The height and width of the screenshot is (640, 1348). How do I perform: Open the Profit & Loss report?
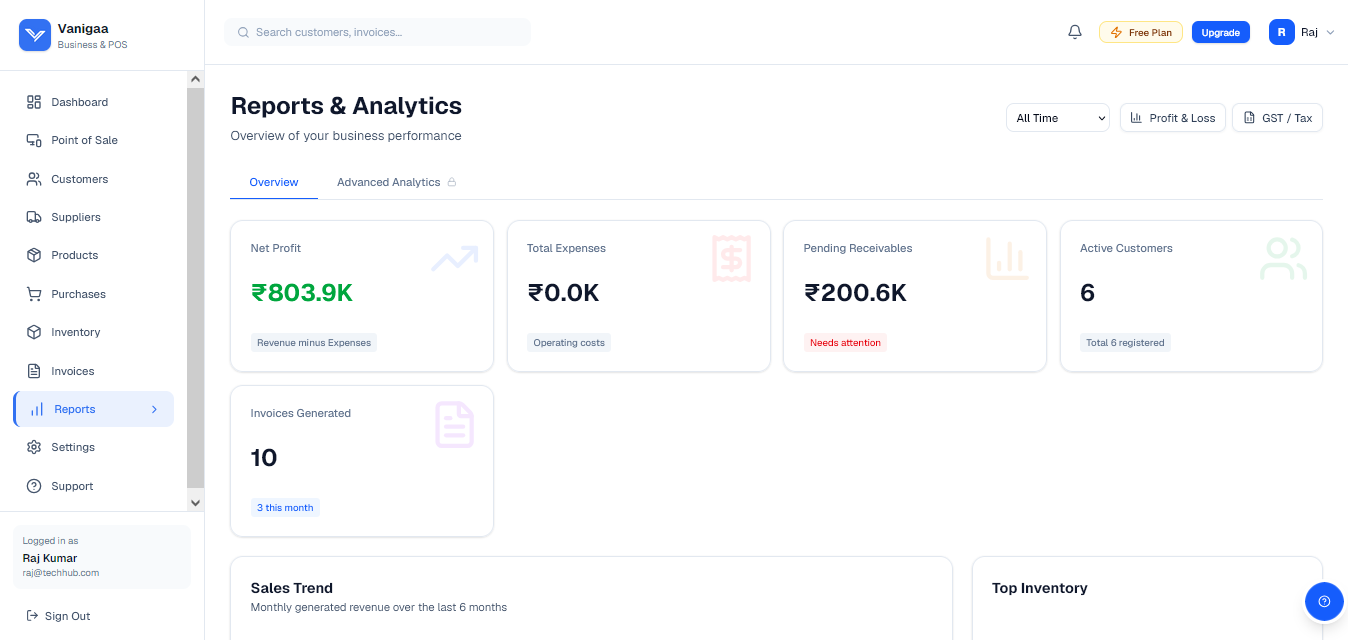click(x=1173, y=118)
